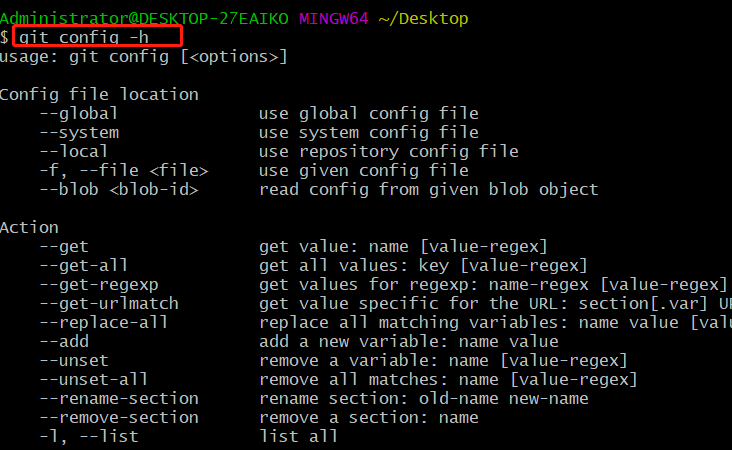Viewport: 732px width, 450px height.
Task: Click the '--get-urlmatch' option
Action: 109,303
